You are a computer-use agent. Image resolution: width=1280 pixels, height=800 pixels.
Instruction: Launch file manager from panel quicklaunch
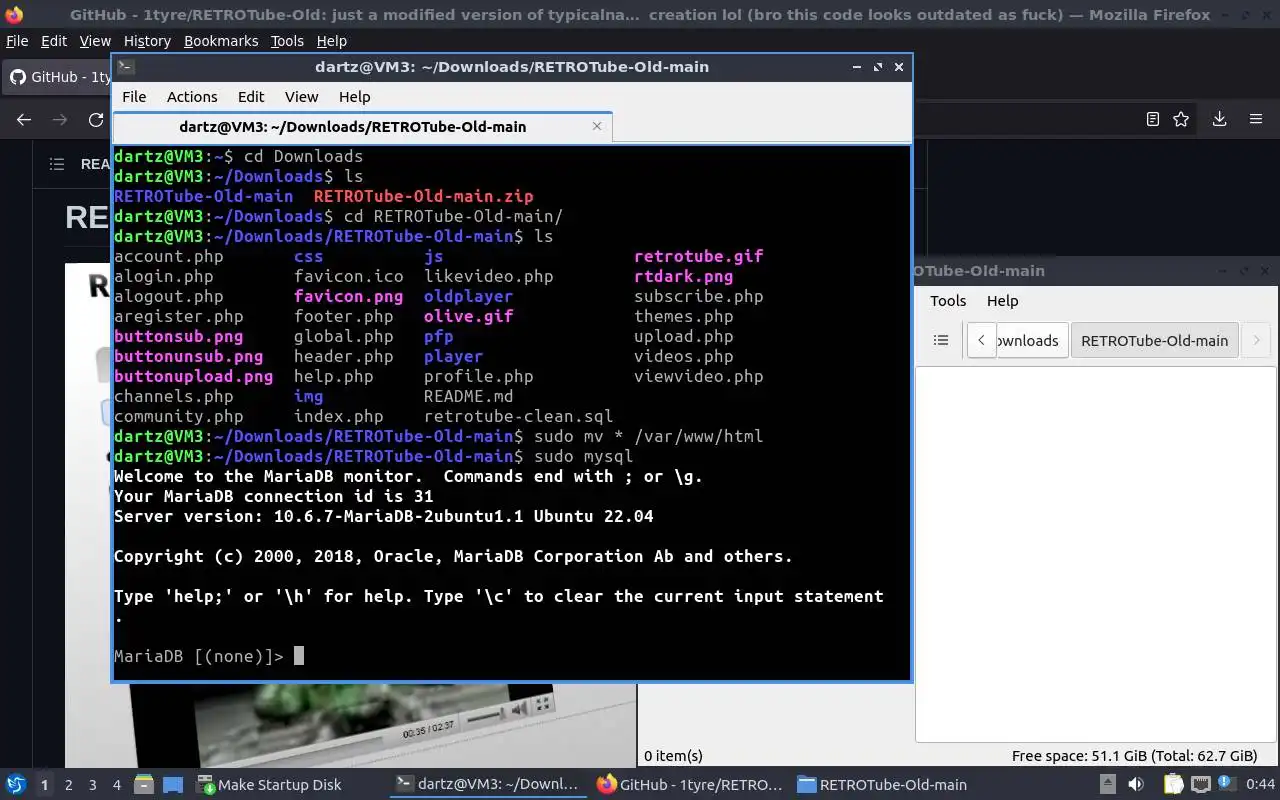point(143,785)
